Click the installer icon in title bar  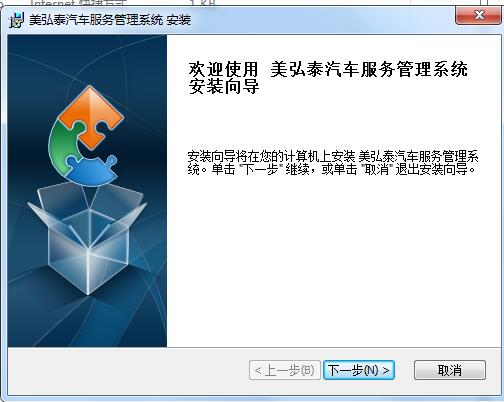point(16,20)
